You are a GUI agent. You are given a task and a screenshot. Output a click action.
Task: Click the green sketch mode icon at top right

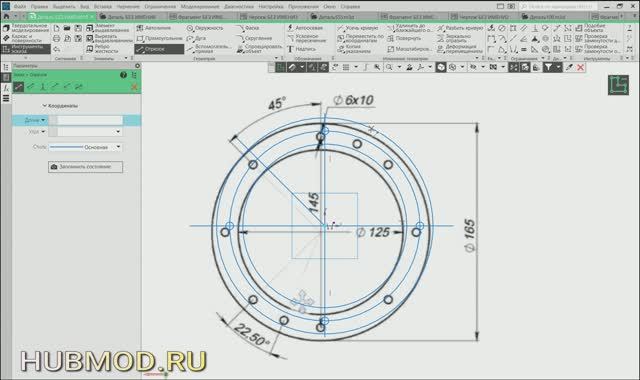[618, 85]
